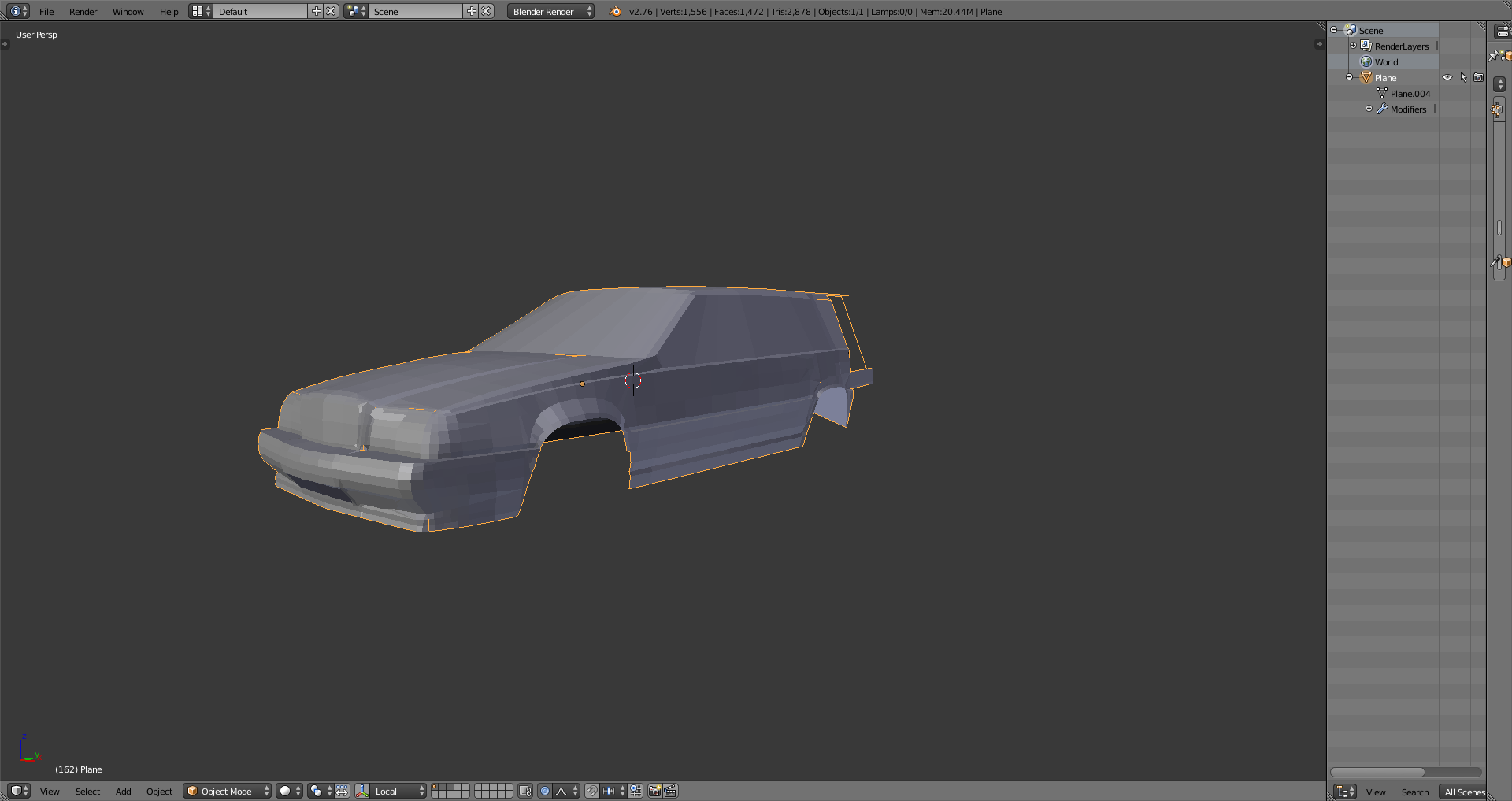Toggle Plane renderability with the camera icon
Viewport: 1512px width, 801px height.
pyautogui.click(x=1478, y=78)
